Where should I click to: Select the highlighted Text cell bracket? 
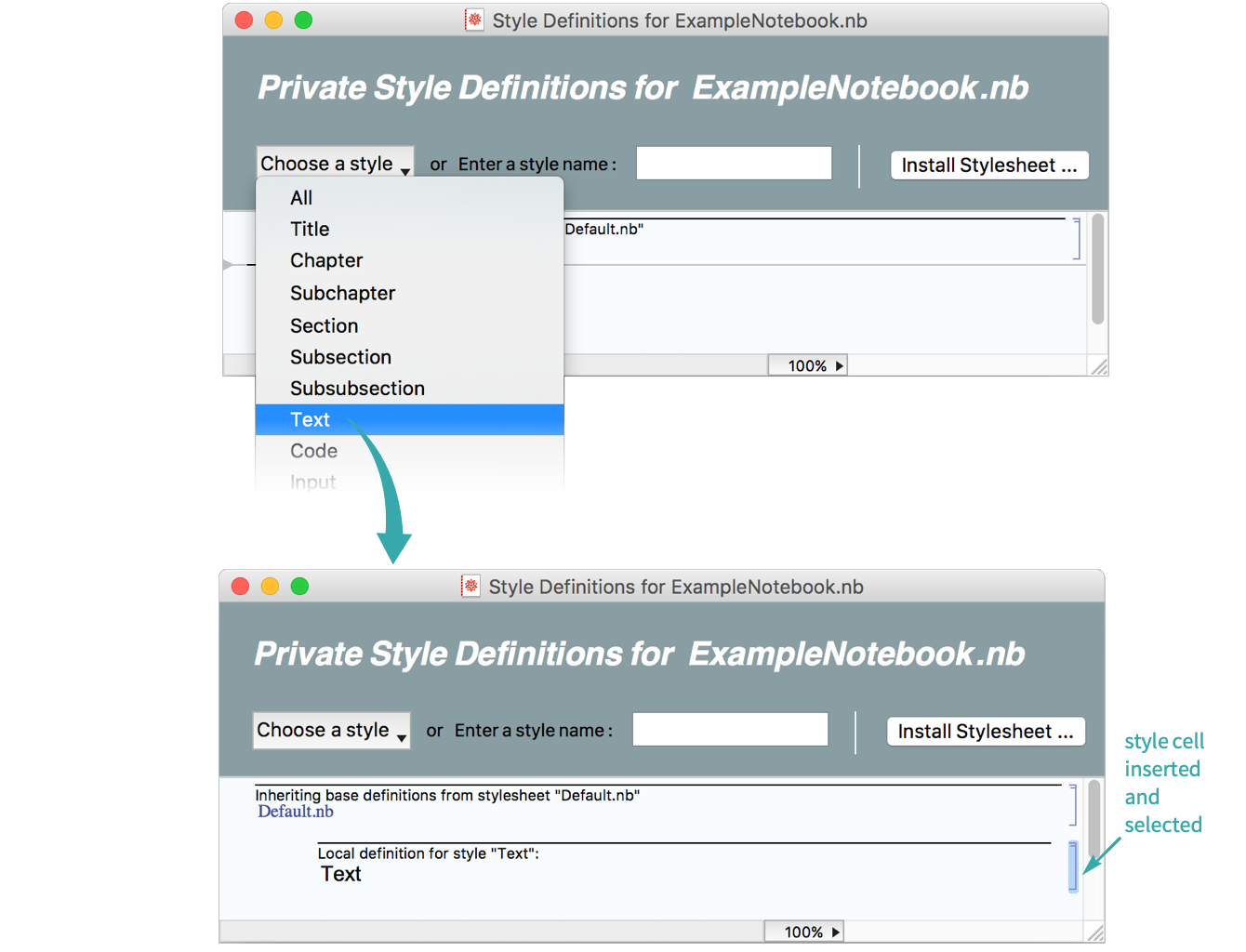click(x=1073, y=866)
